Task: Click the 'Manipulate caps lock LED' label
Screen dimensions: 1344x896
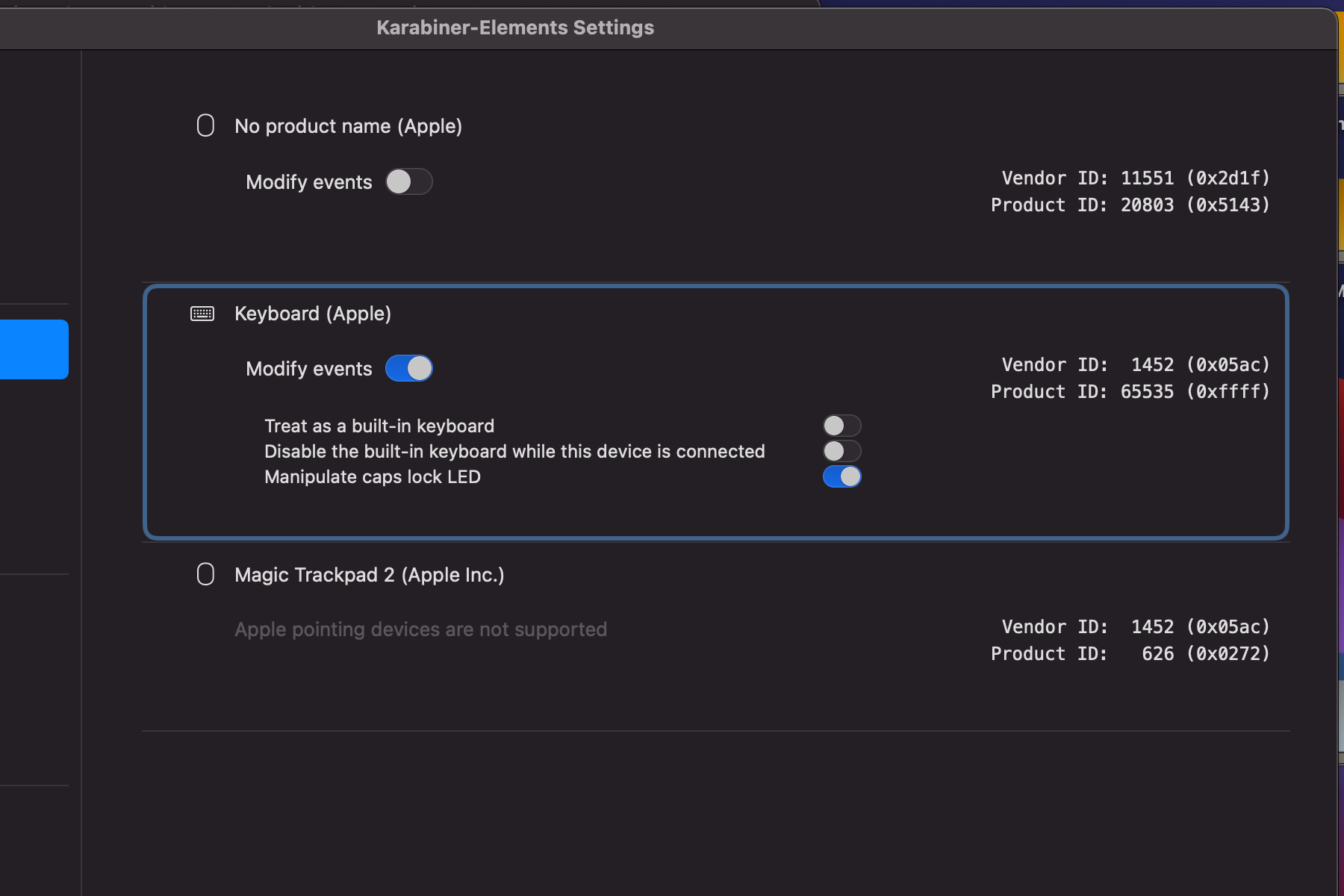Action: coord(373,477)
